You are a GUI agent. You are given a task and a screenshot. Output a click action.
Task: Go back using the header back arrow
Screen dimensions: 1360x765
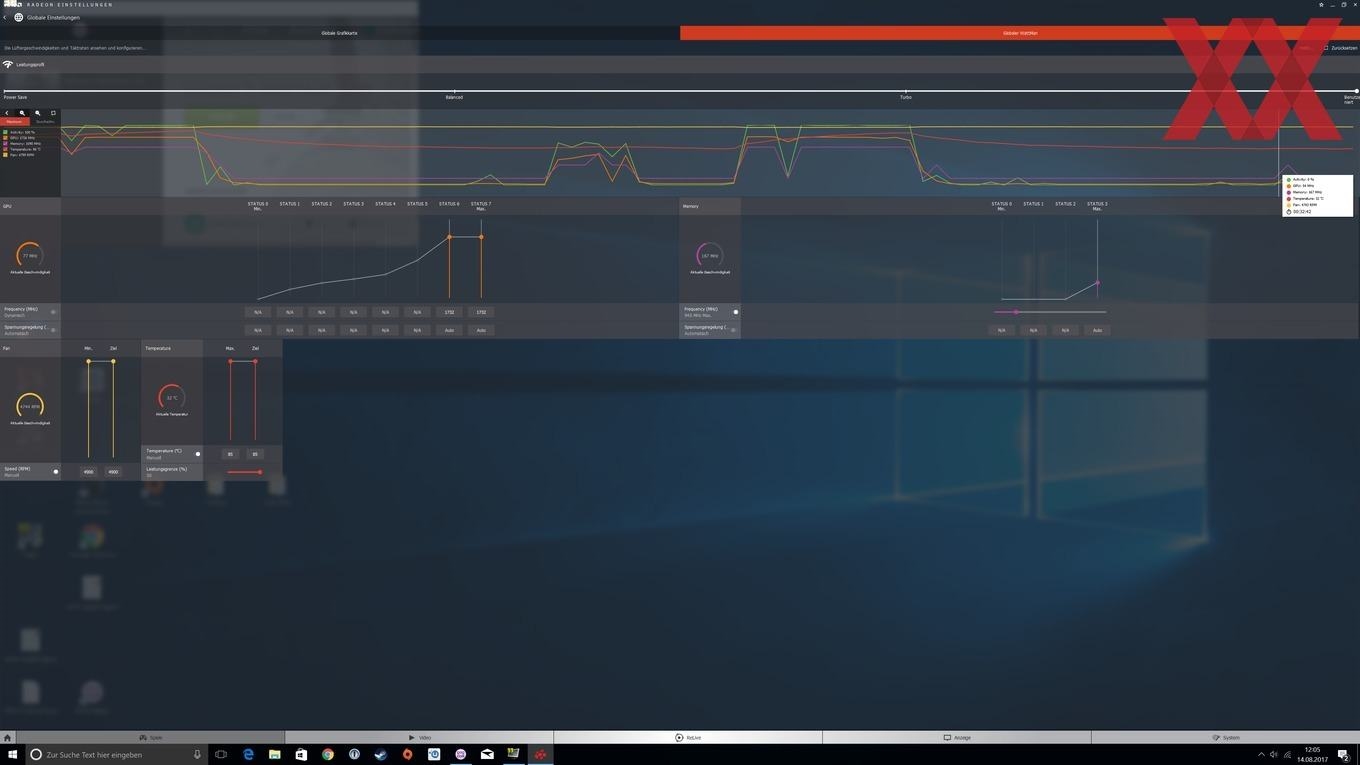coord(5,17)
